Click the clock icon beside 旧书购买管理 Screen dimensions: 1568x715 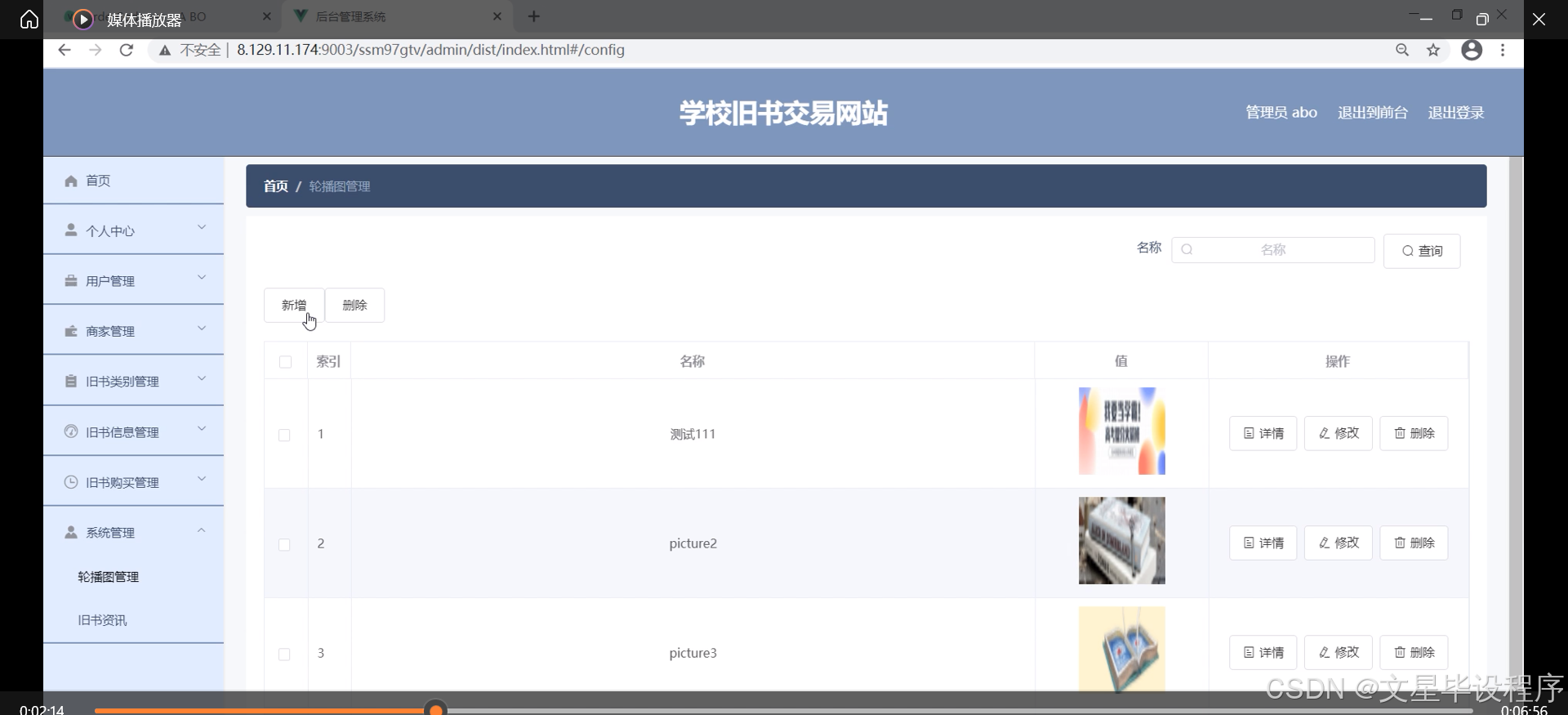tap(71, 482)
